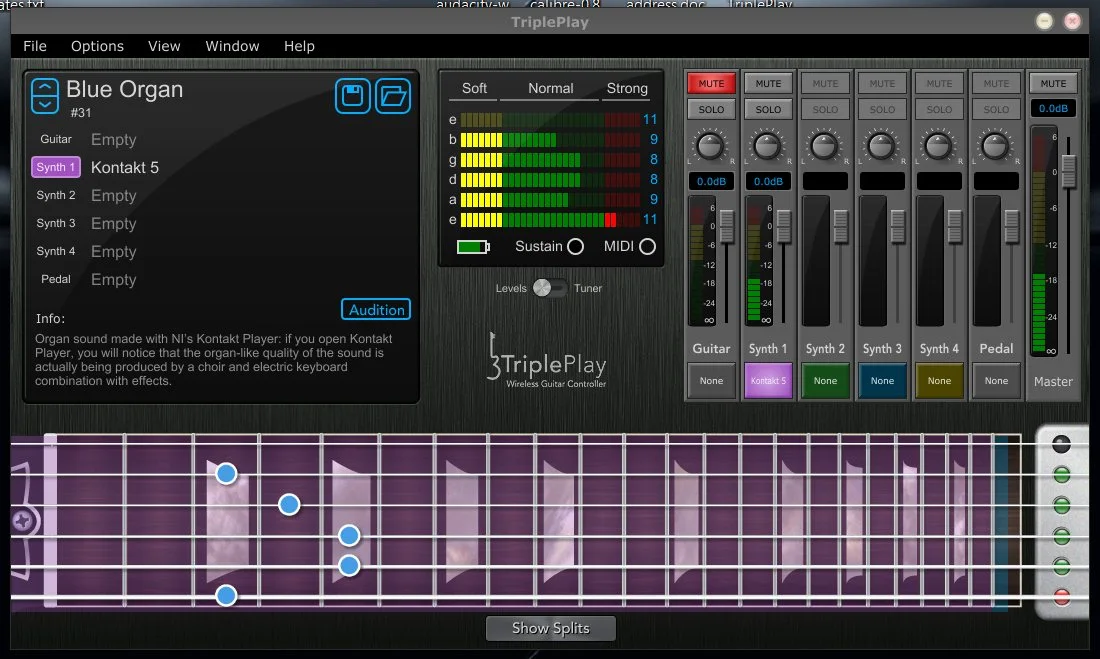The width and height of the screenshot is (1100, 659).
Task: Click the Synth 4 pan knob
Action: pyautogui.click(x=938, y=146)
